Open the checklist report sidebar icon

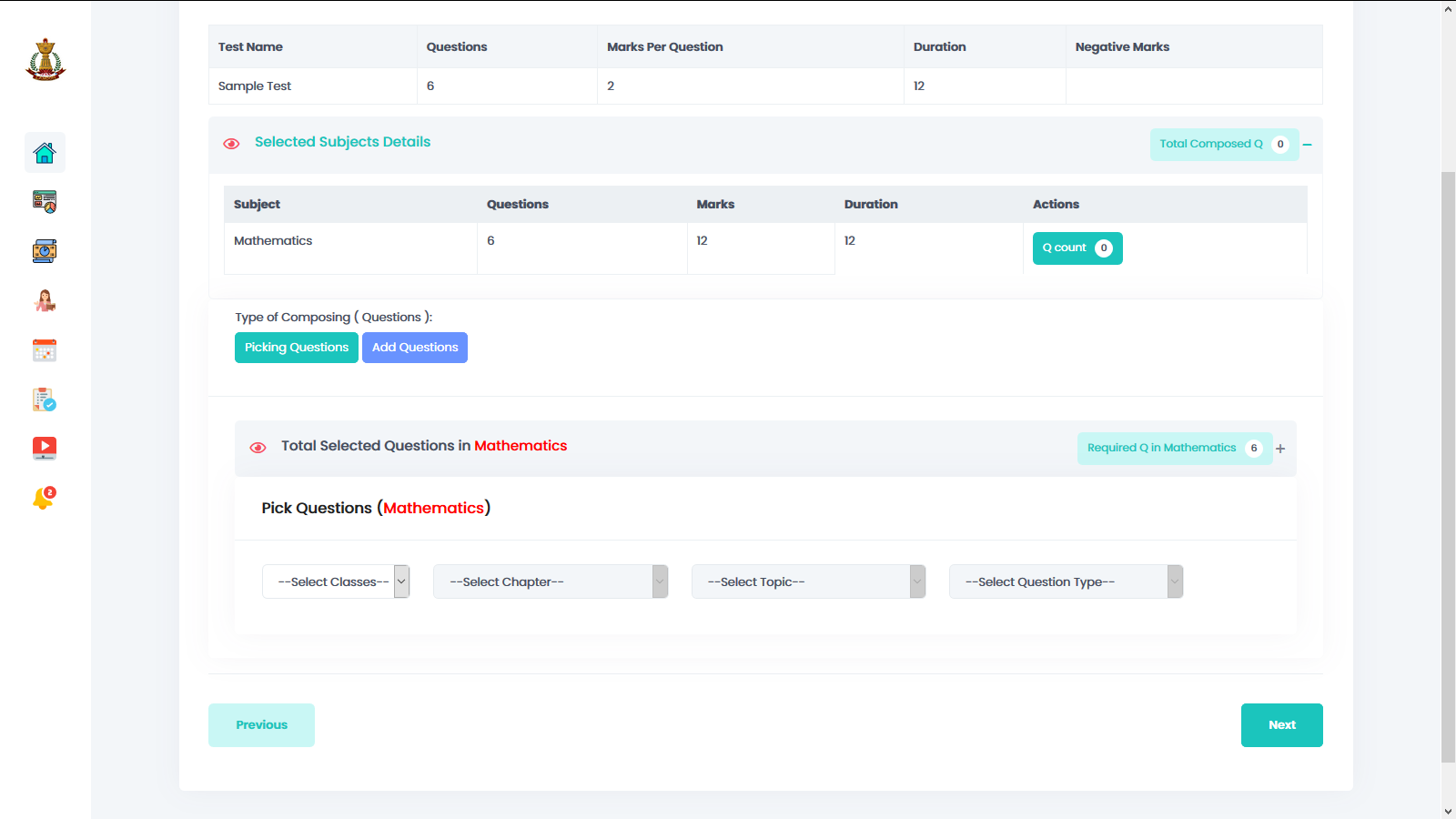45,399
